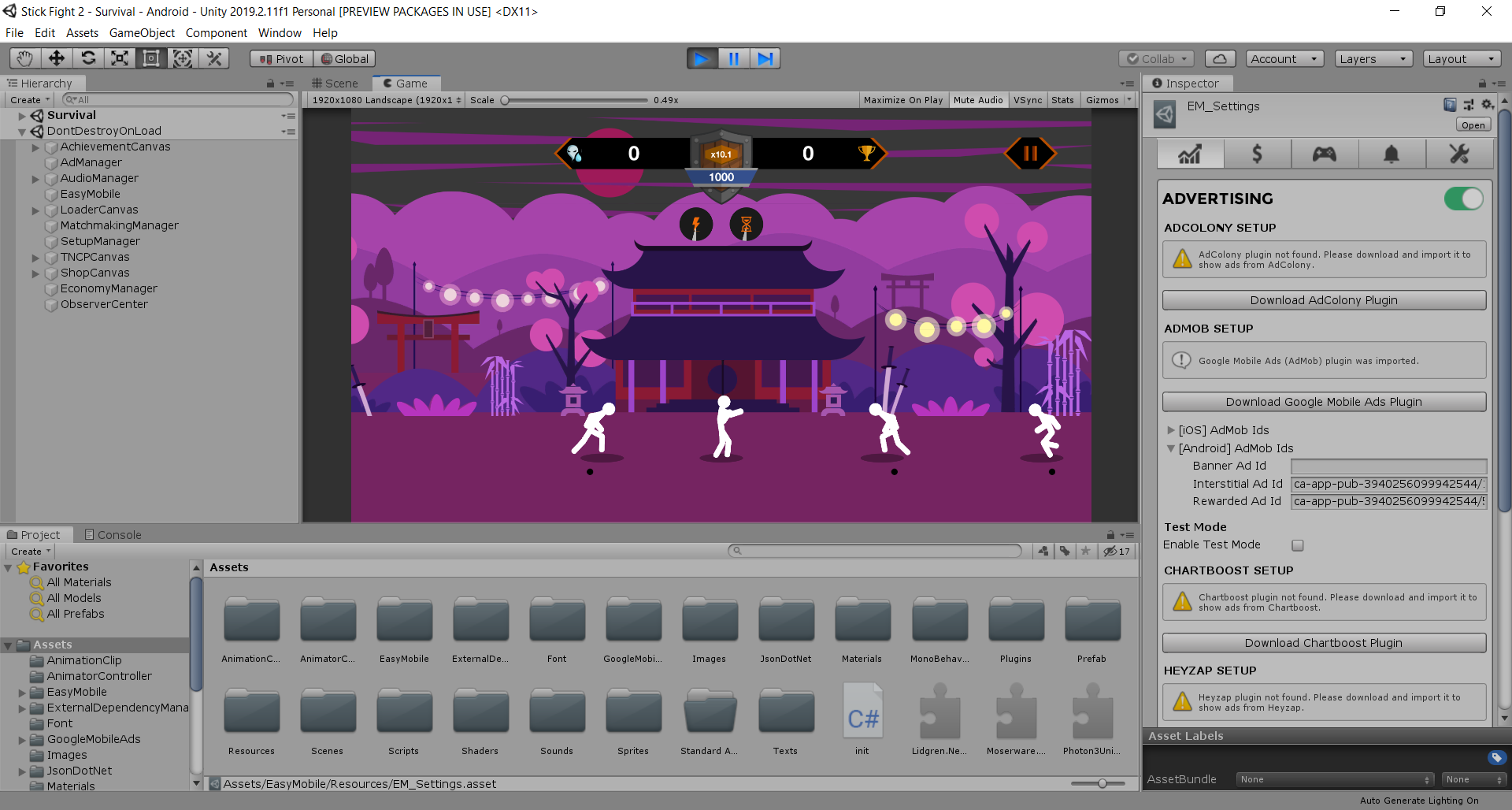Toggle Stats overlay
Viewport: 1512px width, 810px height.
click(x=1062, y=100)
